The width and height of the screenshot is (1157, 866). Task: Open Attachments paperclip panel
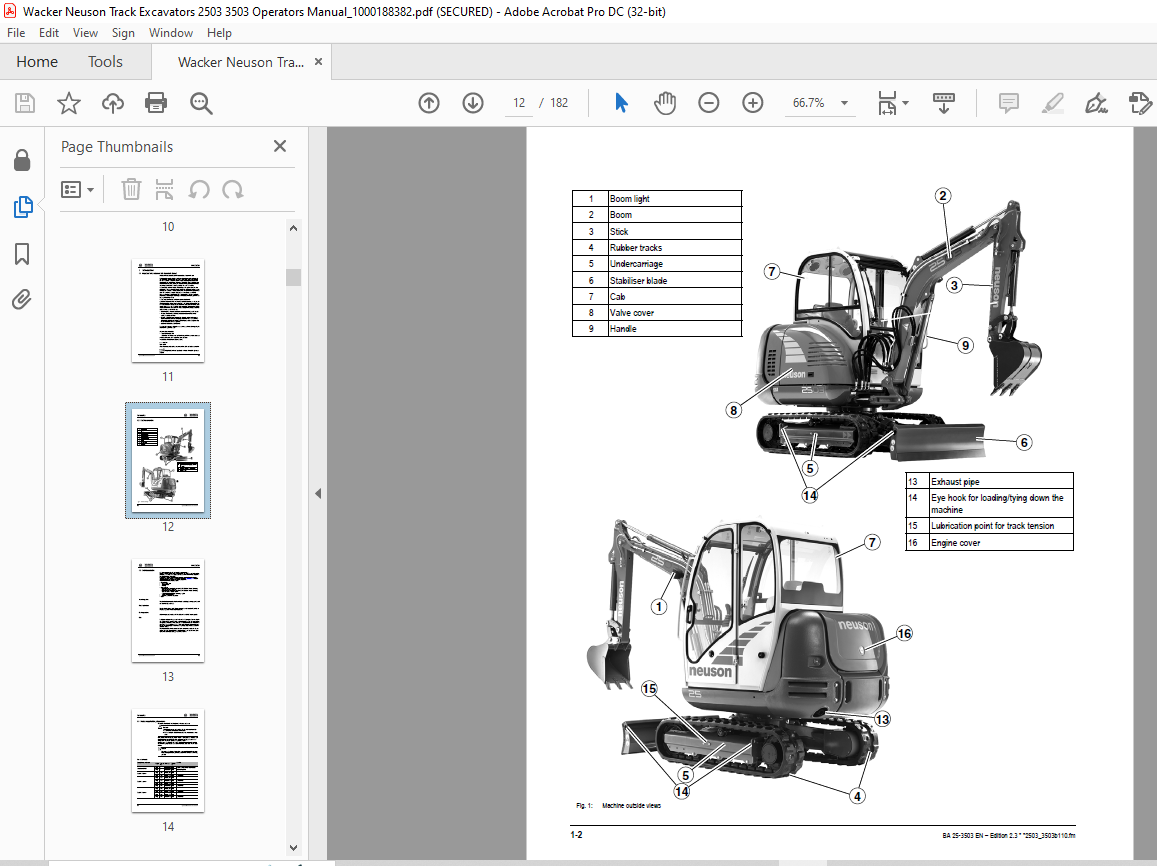21,299
